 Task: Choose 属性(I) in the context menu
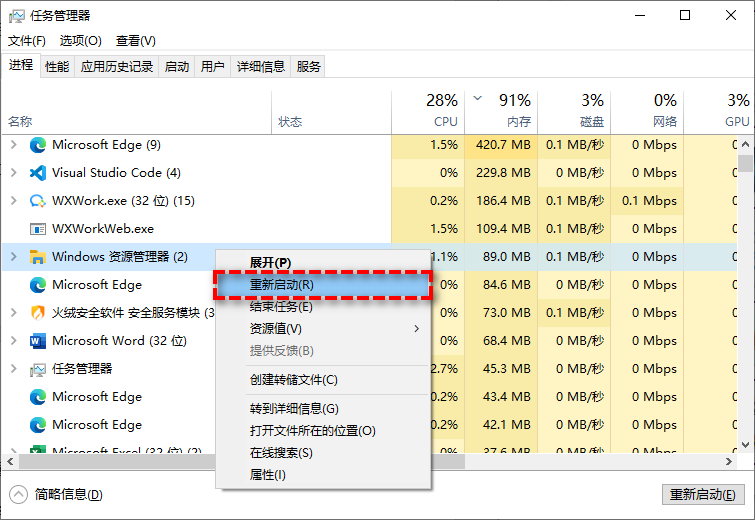click(323, 475)
